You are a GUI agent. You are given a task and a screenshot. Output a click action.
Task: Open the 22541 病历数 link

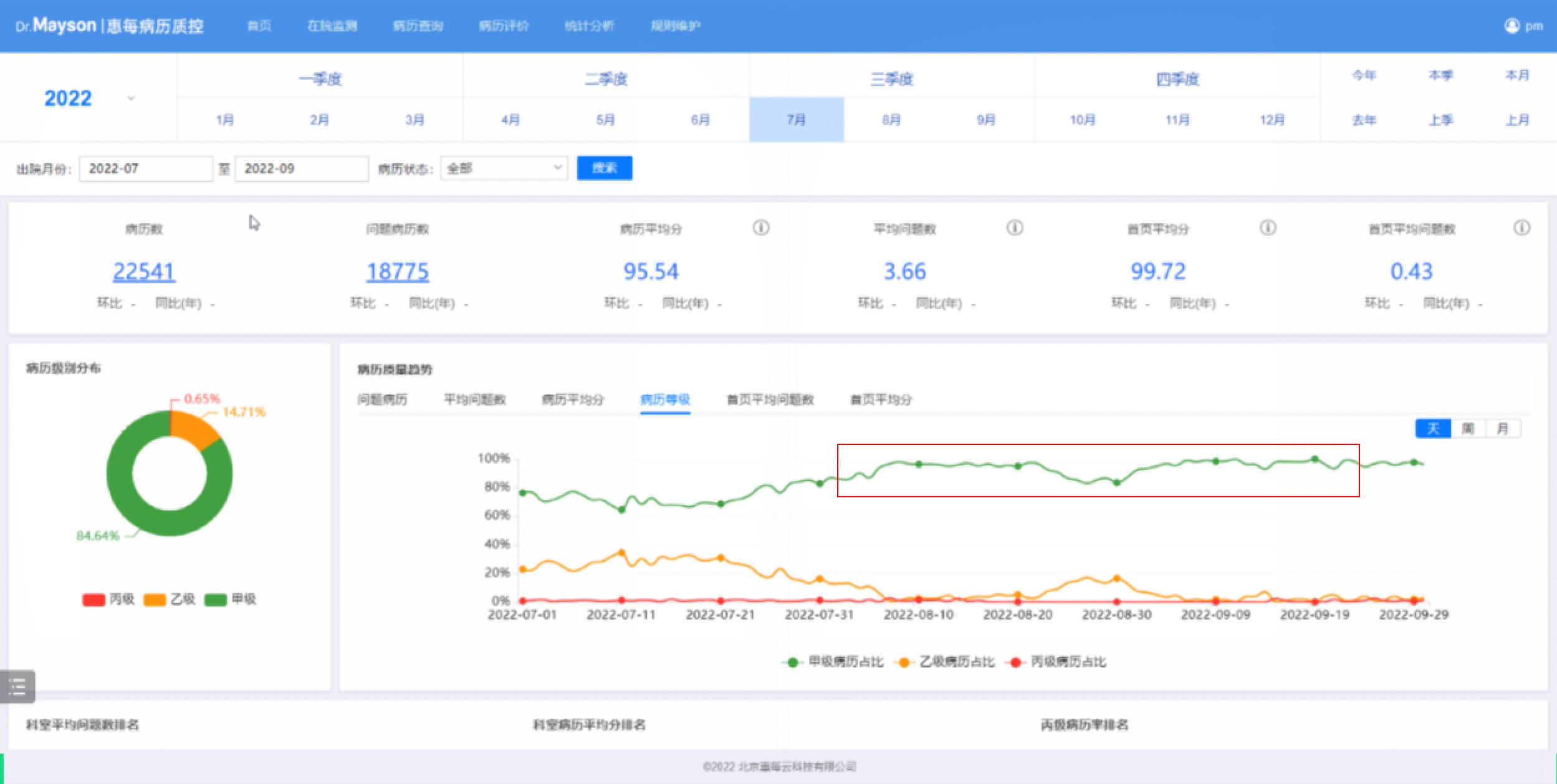[144, 271]
